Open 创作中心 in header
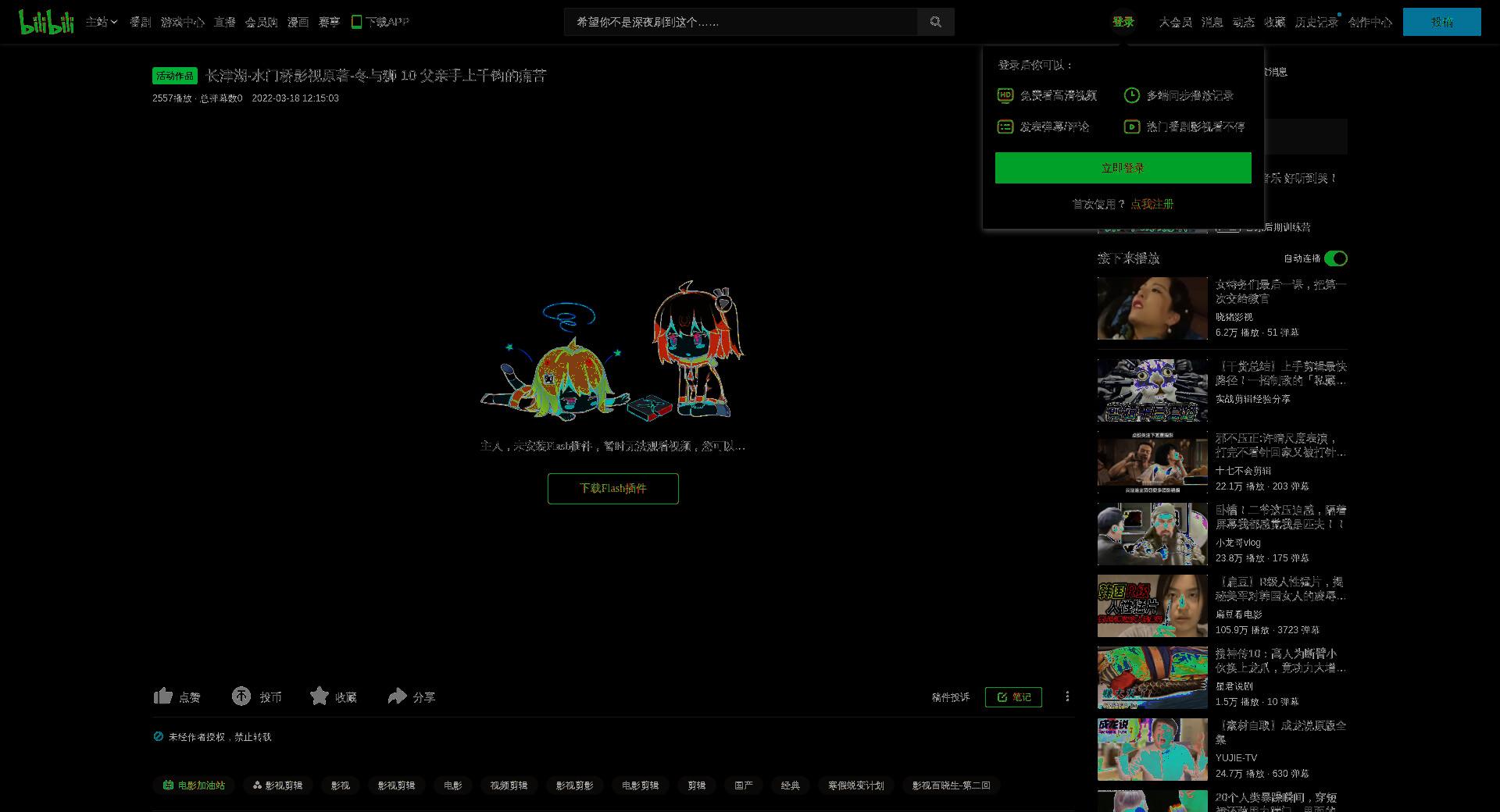The width and height of the screenshot is (1500, 812). click(x=1370, y=22)
